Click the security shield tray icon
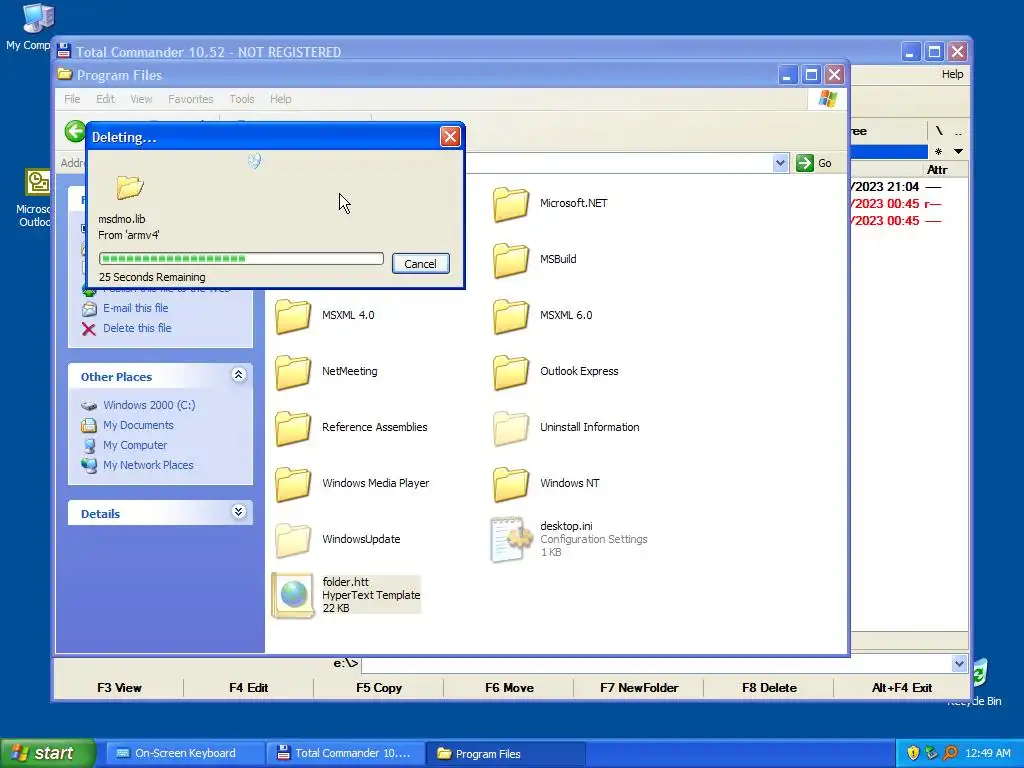The height and width of the screenshot is (768, 1024). [913, 753]
